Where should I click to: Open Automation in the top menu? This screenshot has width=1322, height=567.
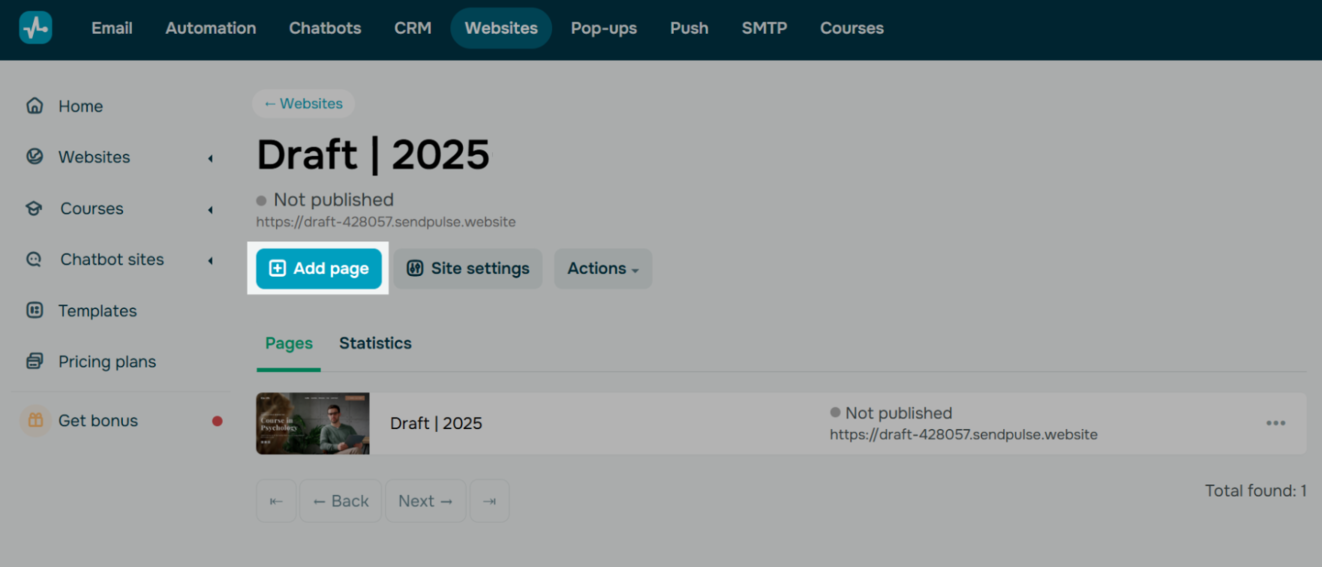tap(210, 28)
